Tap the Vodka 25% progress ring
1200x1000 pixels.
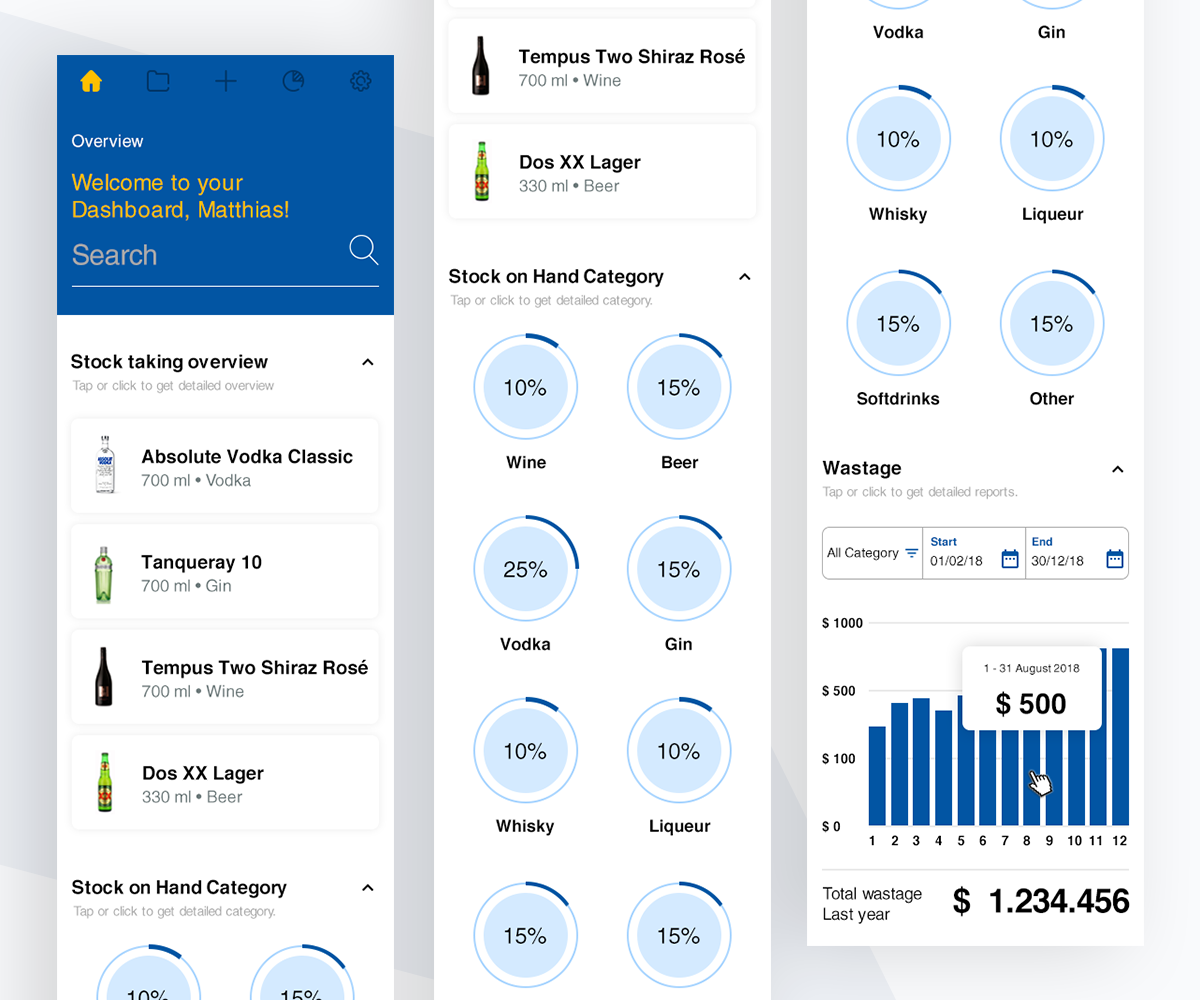point(525,568)
